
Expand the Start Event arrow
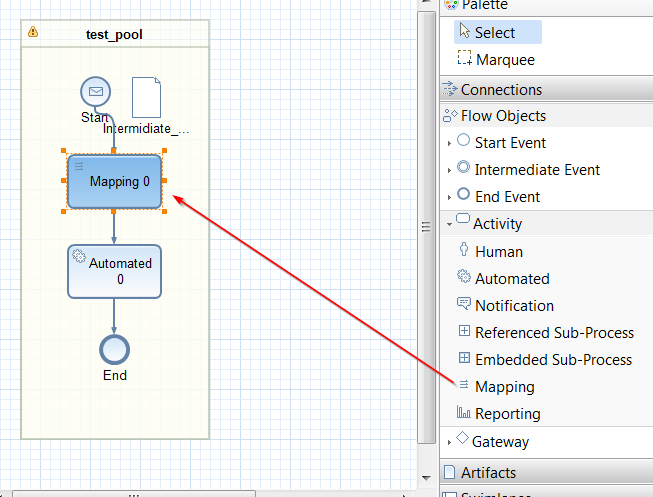(449, 144)
